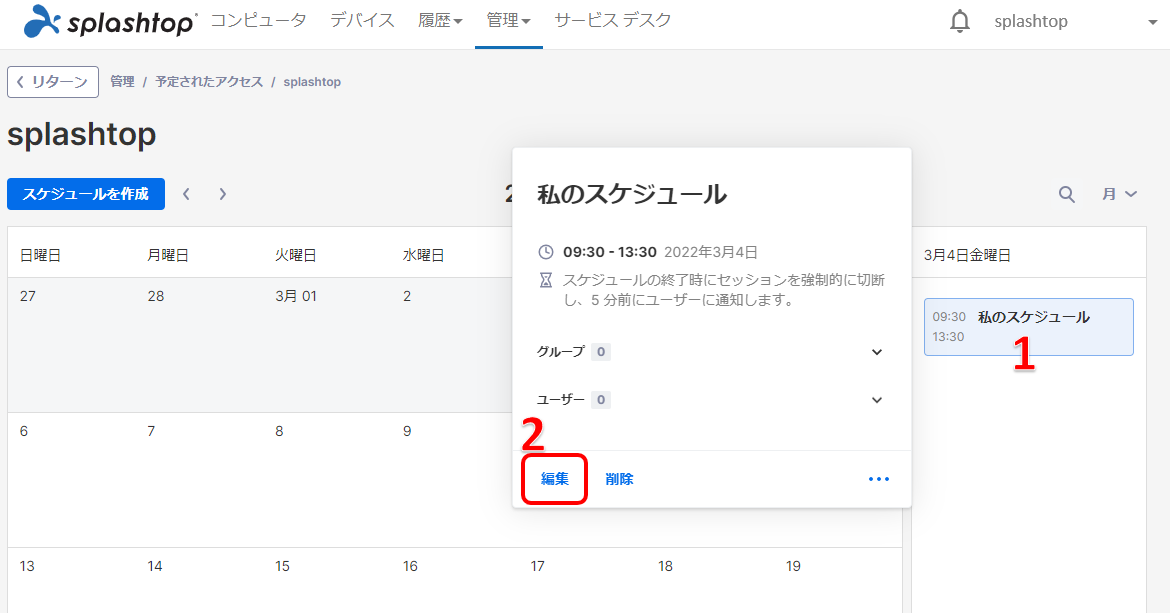Click the 私のスケジュール popup title

(632, 195)
